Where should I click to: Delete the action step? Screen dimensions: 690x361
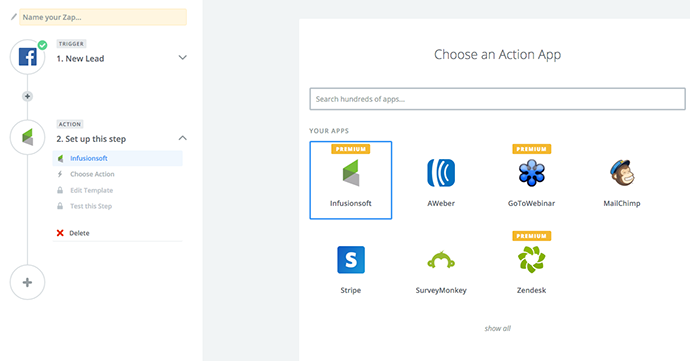(x=79, y=233)
